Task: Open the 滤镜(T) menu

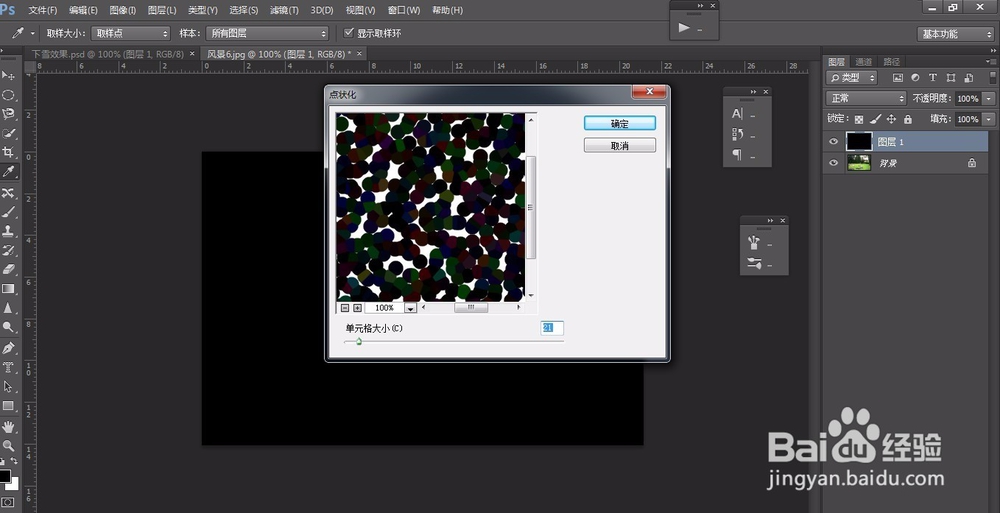Action: click(284, 10)
